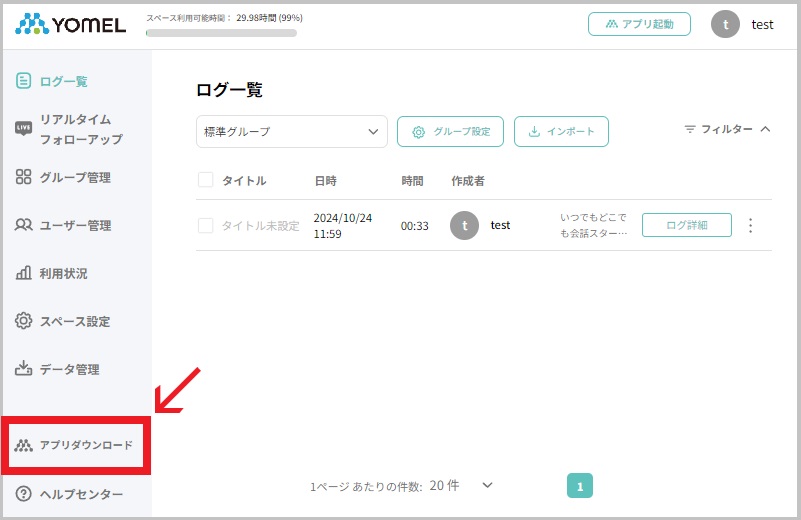Image resolution: width=801 pixels, height=520 pixels.
Task: Click the LIVE real-time follow-up icon
Action: point(23,128)
